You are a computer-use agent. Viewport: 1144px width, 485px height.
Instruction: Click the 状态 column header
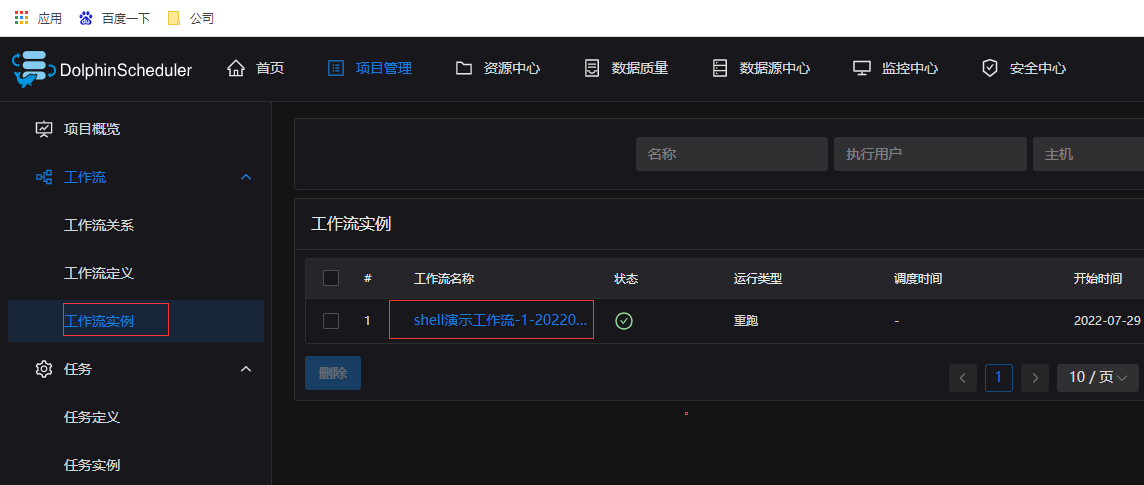627,279
